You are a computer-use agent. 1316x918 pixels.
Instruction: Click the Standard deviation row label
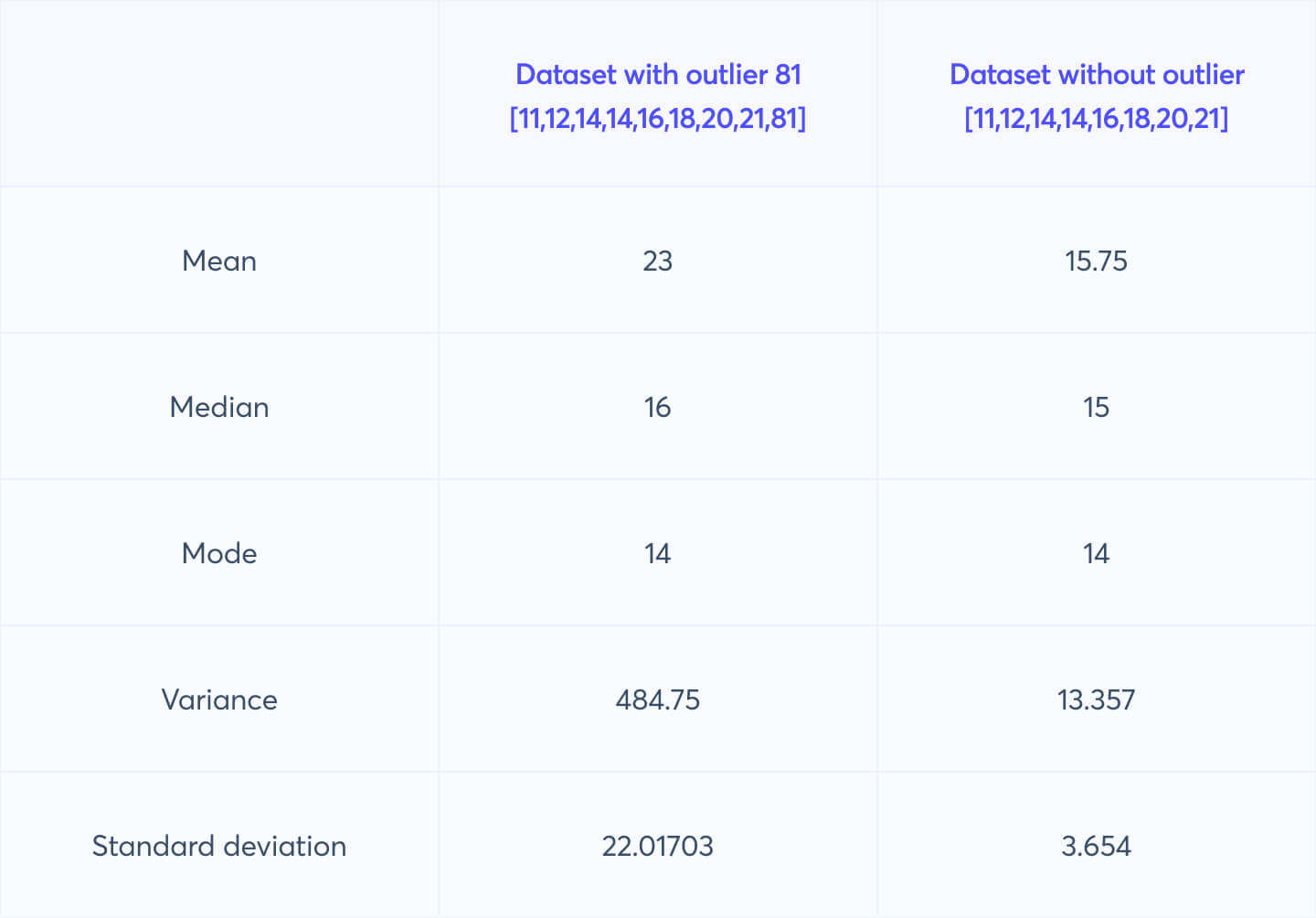point(219,846)
